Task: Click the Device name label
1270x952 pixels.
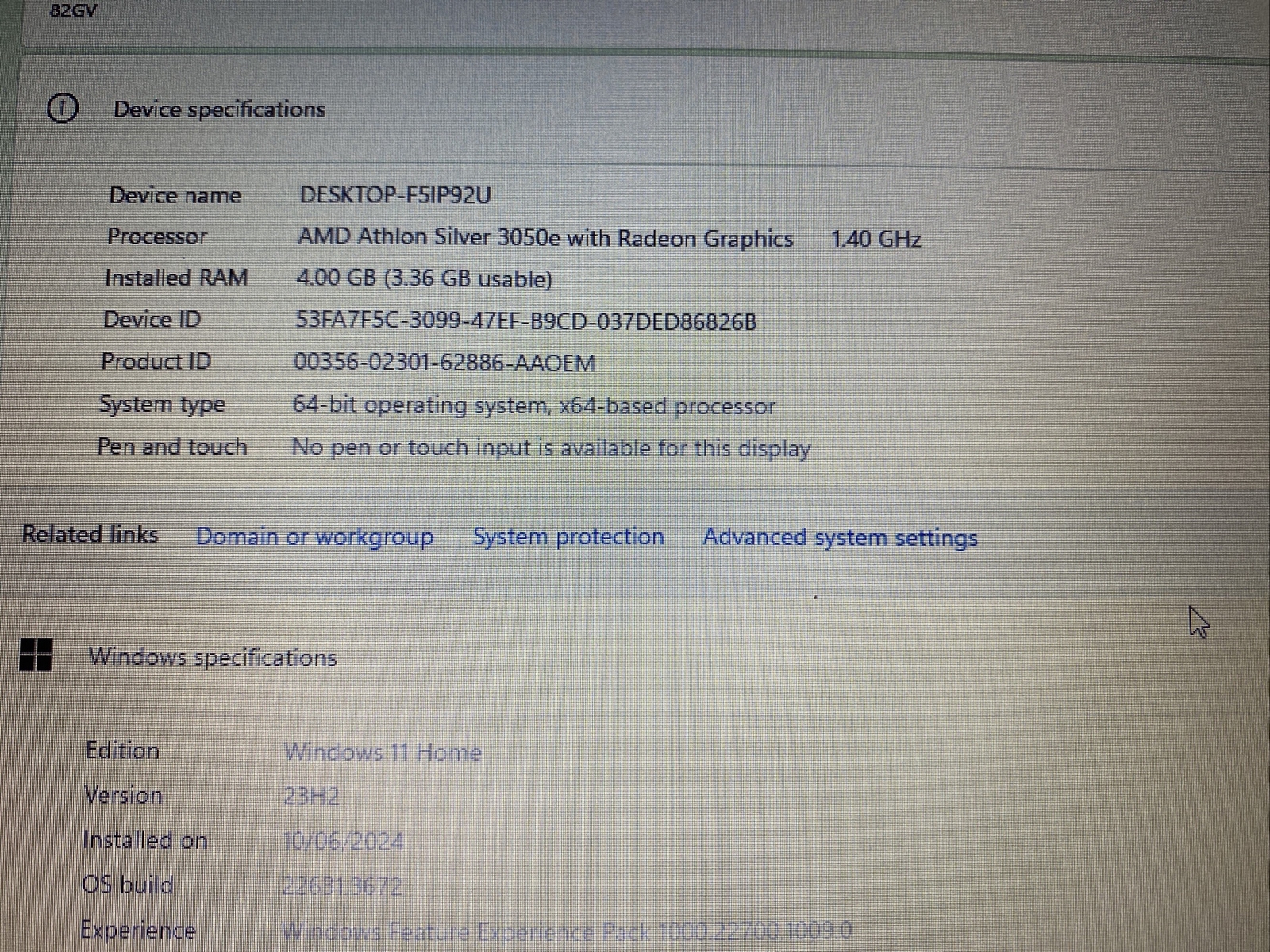Action: coord(175,195)
